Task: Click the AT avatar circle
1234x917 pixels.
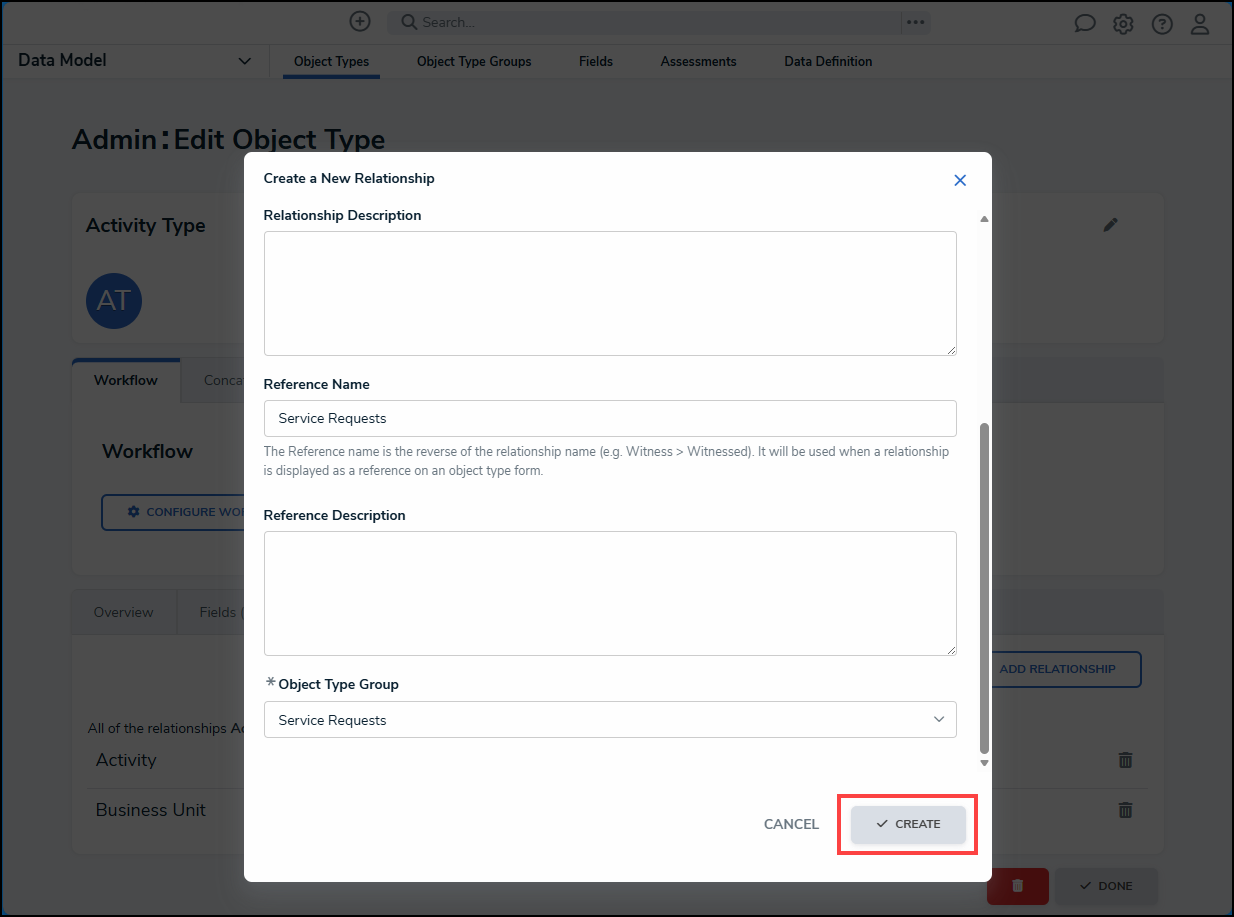Action: pyautogui.click(x=114, y=300)
